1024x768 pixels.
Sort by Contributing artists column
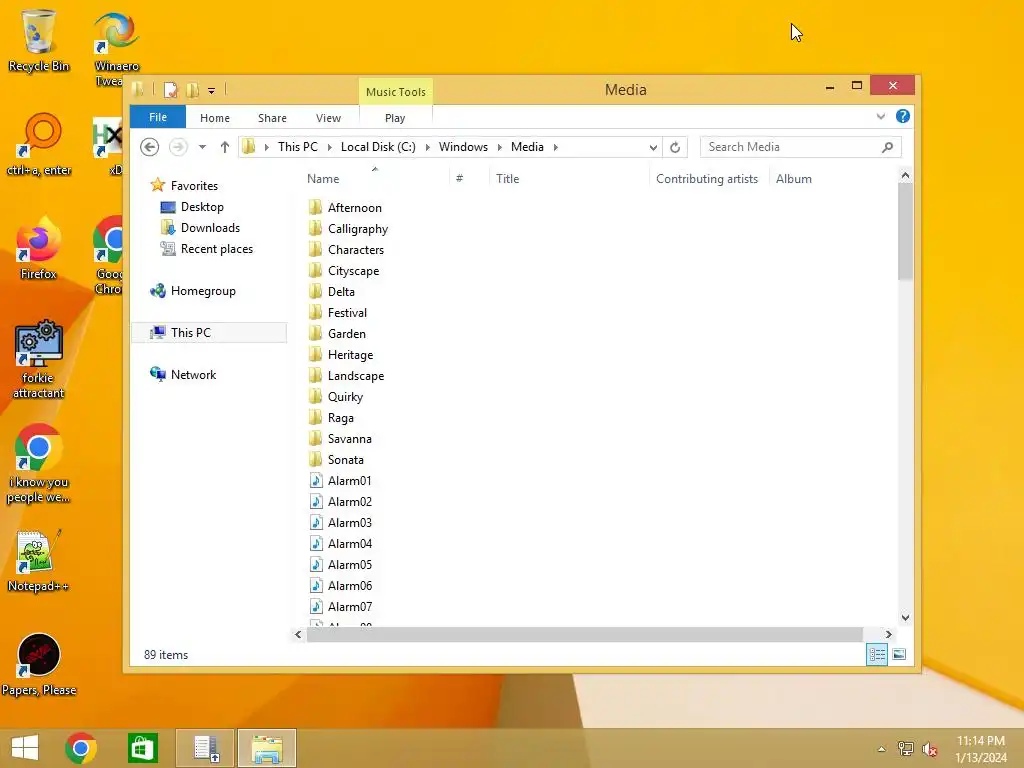point(707,178)
